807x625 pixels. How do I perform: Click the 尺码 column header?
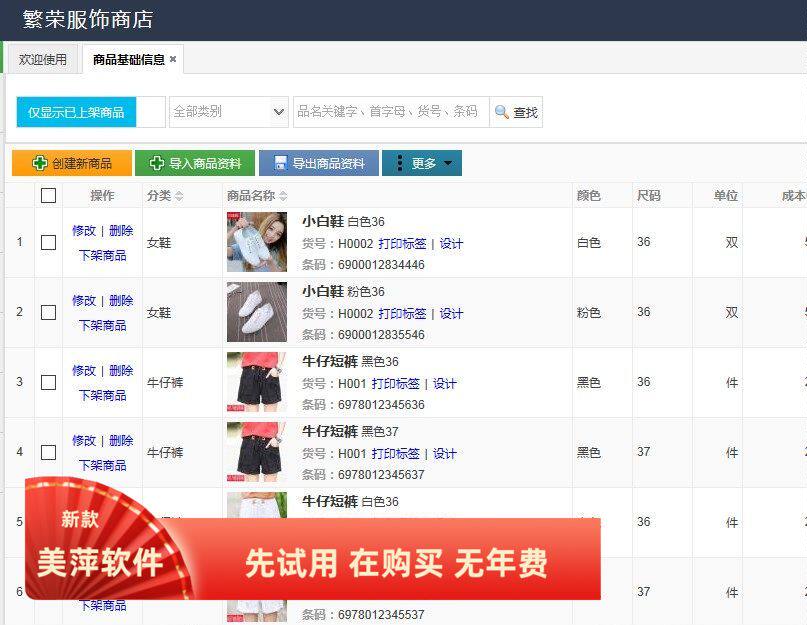[x=648, y=196]
